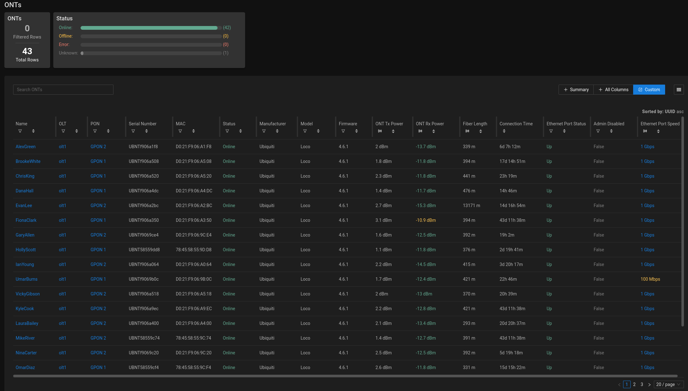Open Ethernet Port Speed range filter

pyautogui.click(x=645, y=131)
